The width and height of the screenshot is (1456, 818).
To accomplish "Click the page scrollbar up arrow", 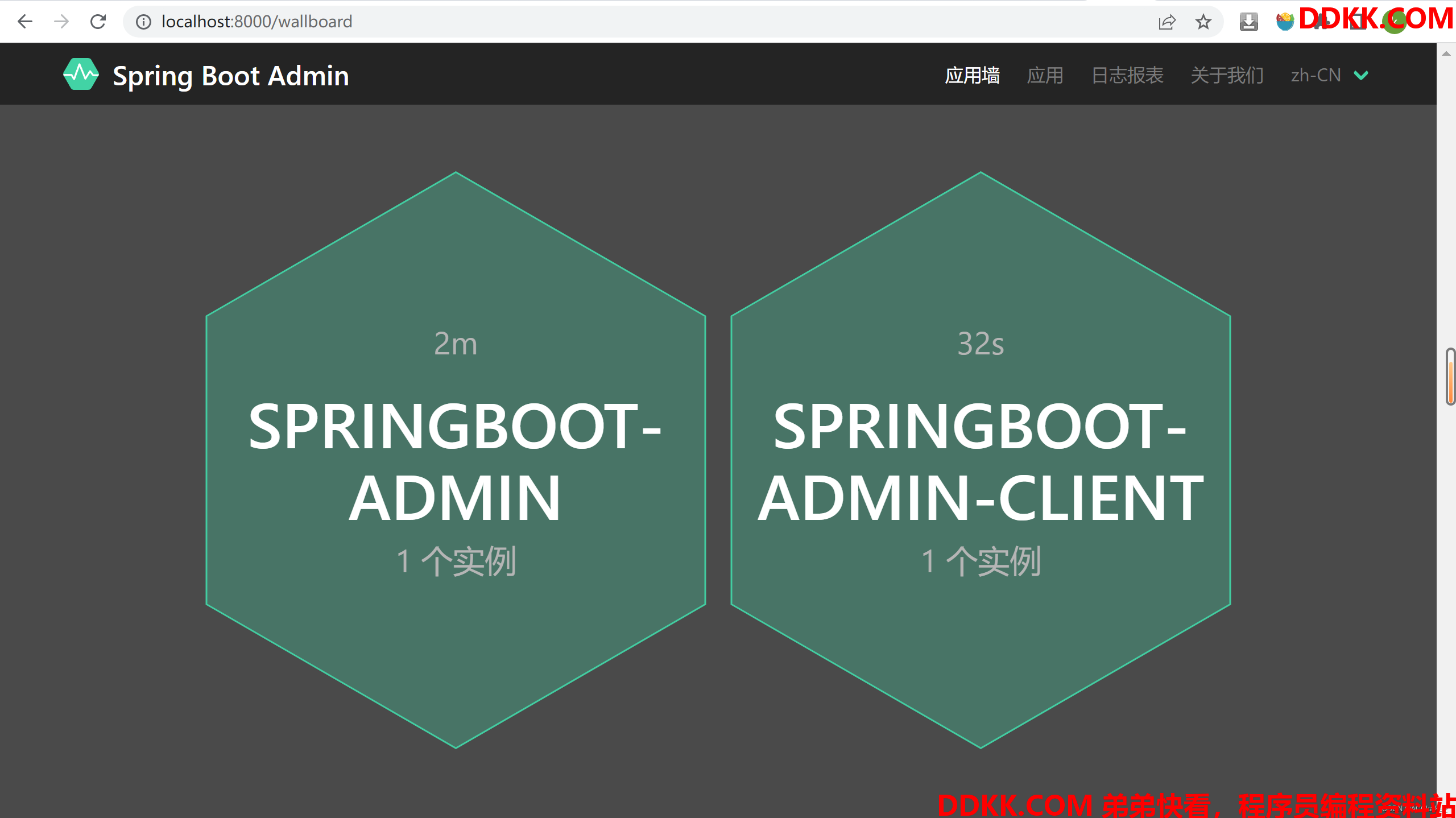I will click(x=1446, y=53).
